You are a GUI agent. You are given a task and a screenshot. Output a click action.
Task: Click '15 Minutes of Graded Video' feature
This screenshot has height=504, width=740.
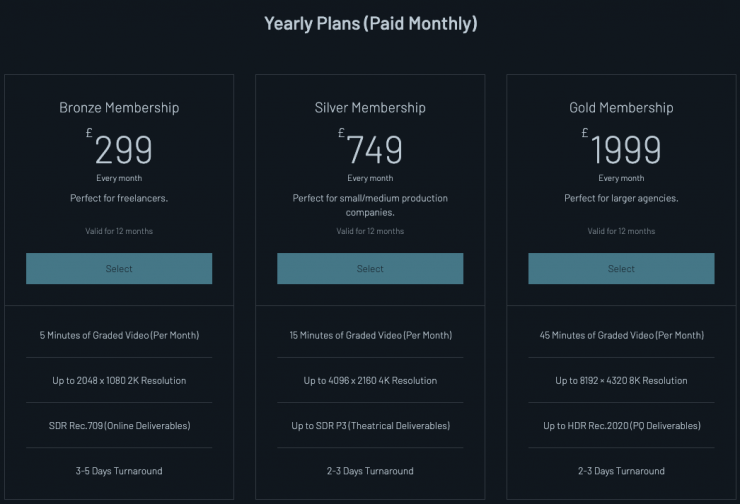(x=370, y=335)
